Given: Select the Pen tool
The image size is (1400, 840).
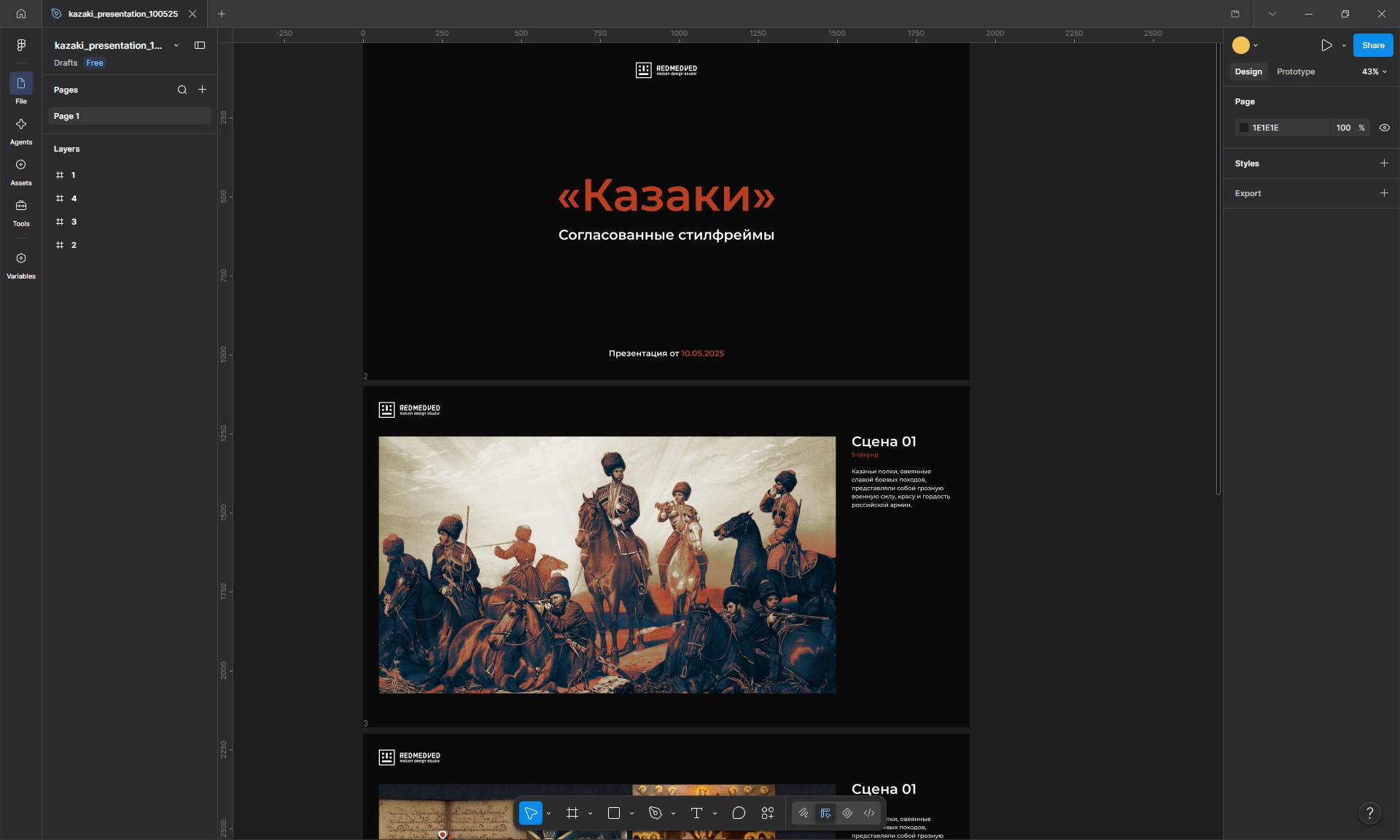Looking at the screenshot, I should point(656,813).
